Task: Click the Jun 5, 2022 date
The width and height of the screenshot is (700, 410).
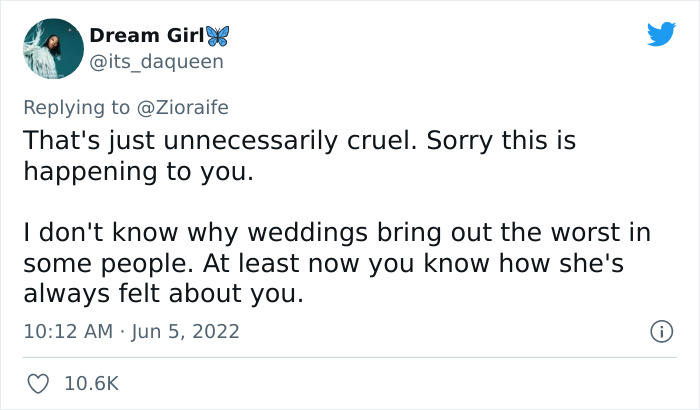Action: (184, 330)
